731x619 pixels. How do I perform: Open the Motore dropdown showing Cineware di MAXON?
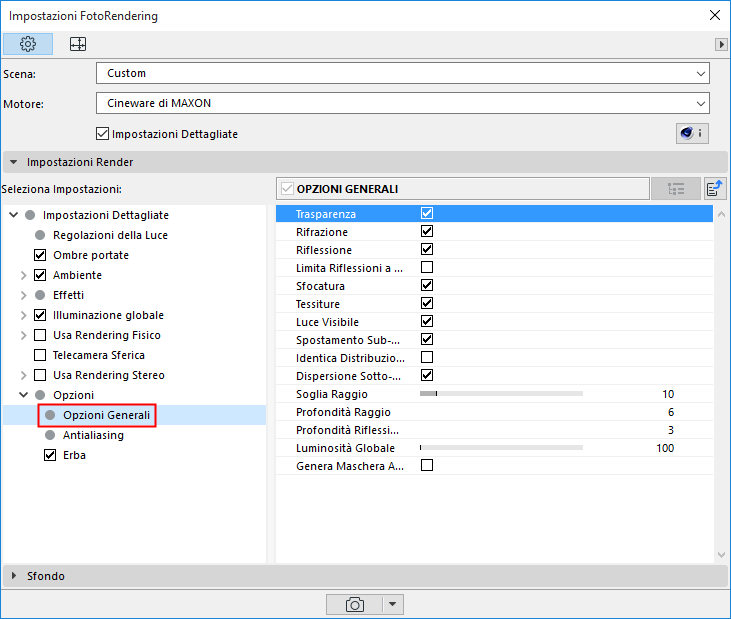[403, 103]
